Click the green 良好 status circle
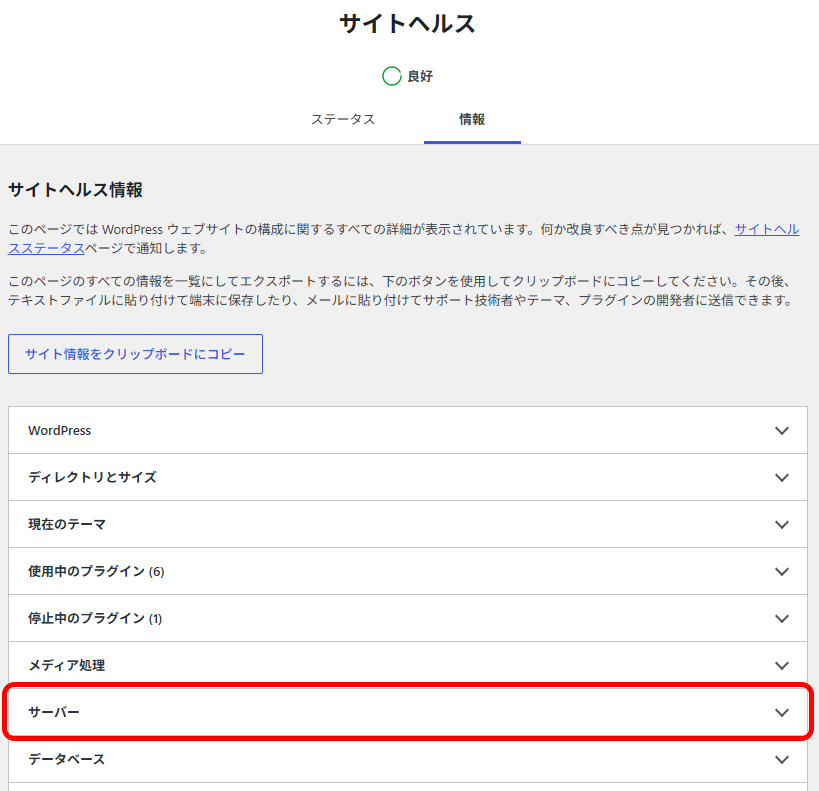Viewport: 819px width, 791px height. click(392, 76)
